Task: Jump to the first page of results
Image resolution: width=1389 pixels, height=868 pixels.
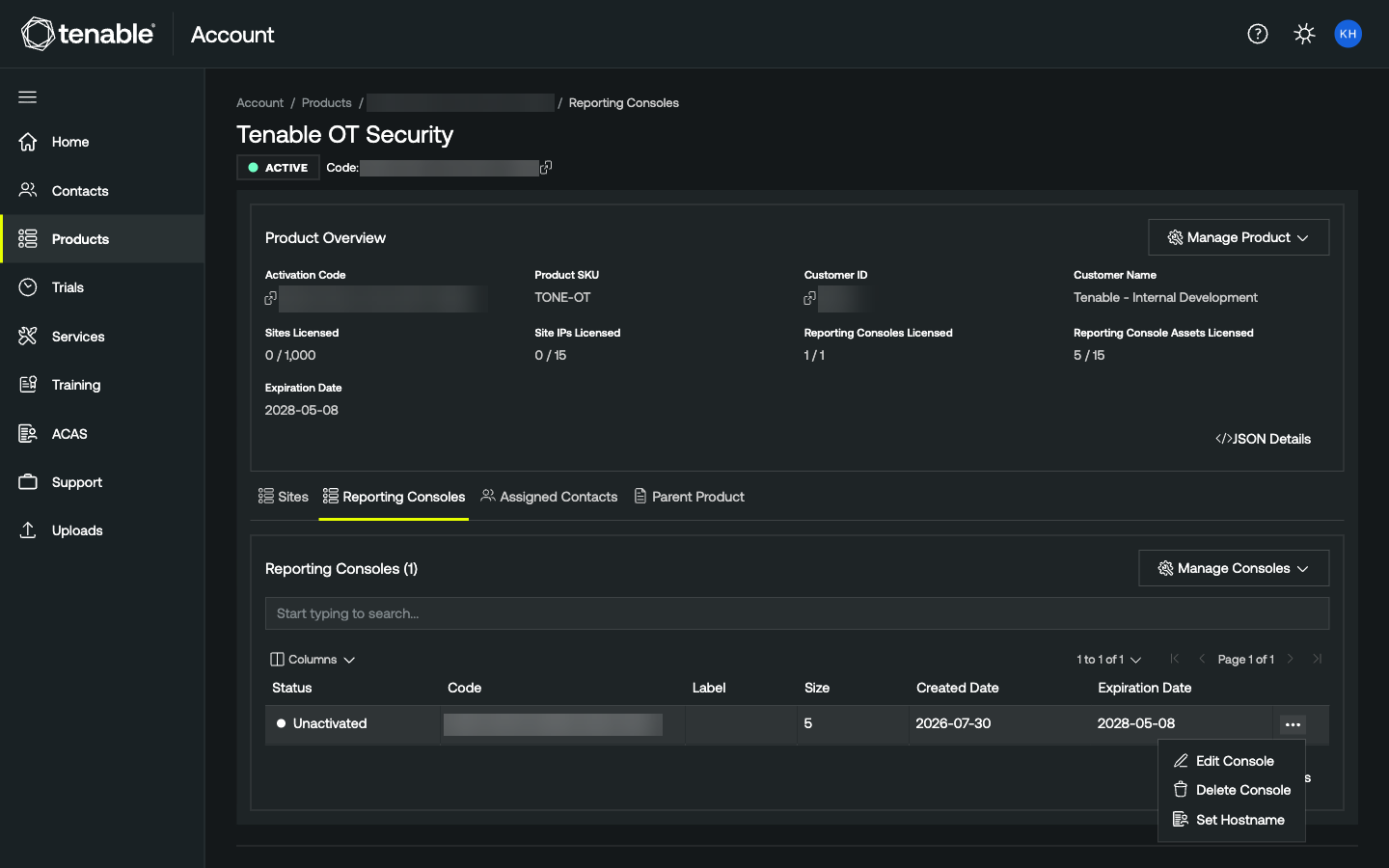Action: [x=1174, y=660]
